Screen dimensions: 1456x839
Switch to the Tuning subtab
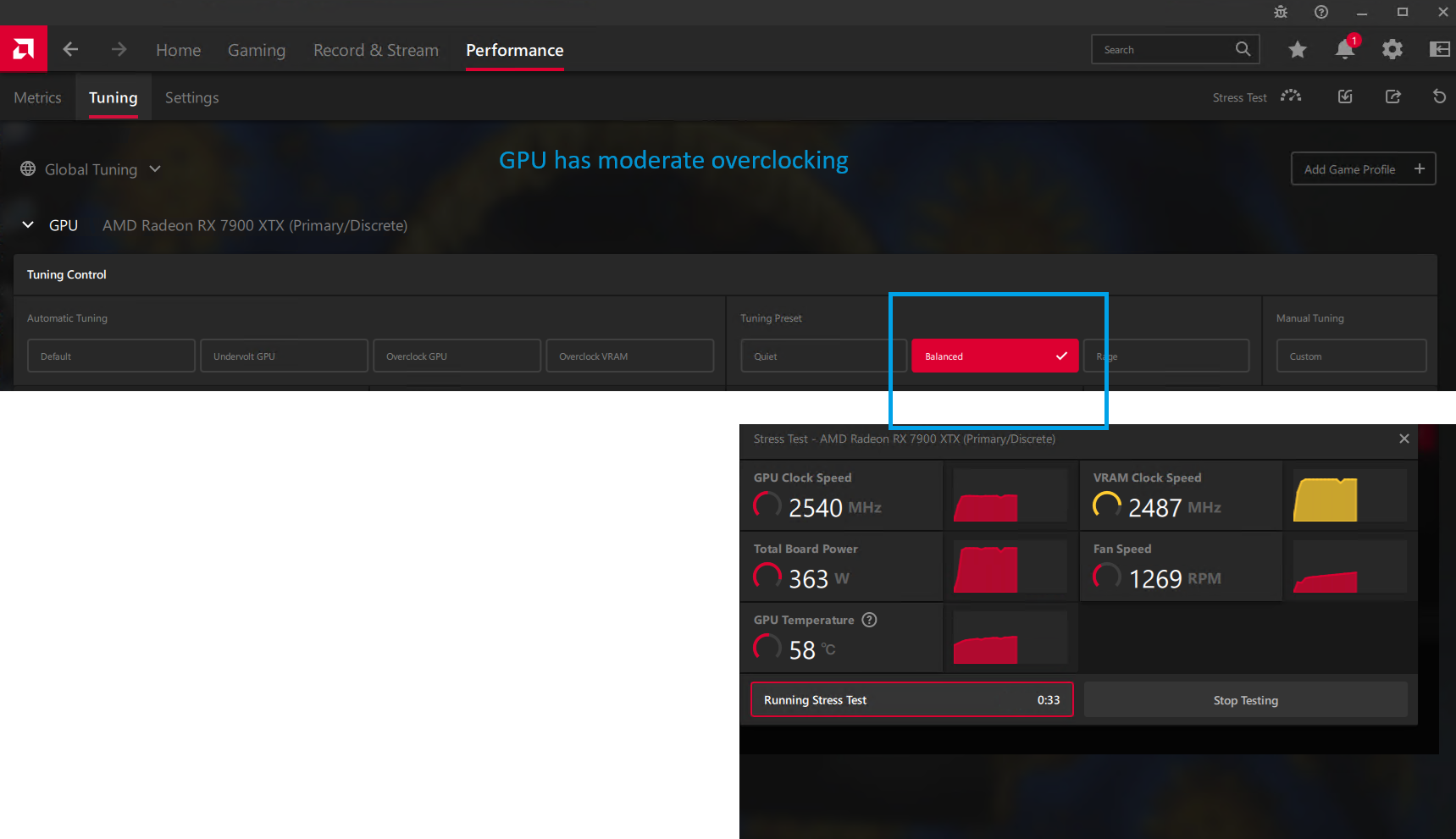113,97
